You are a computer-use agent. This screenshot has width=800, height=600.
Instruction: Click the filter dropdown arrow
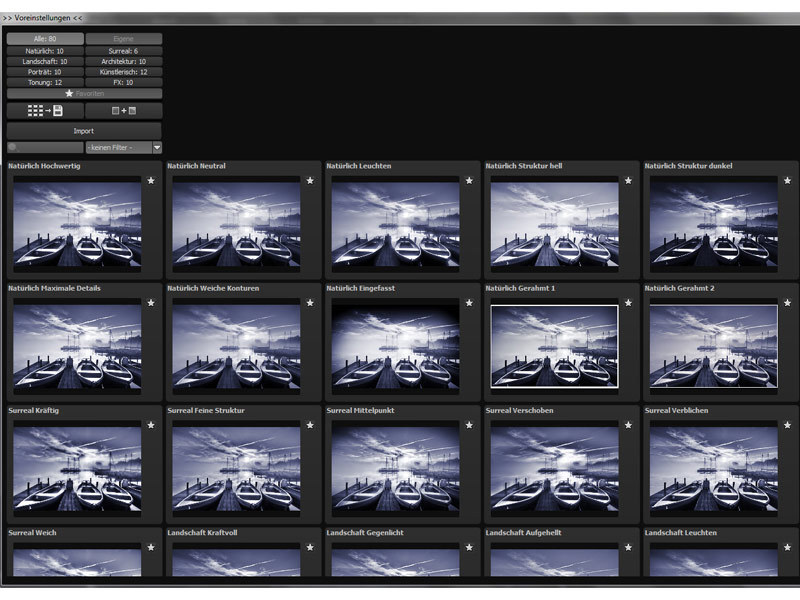click(157, 147)
